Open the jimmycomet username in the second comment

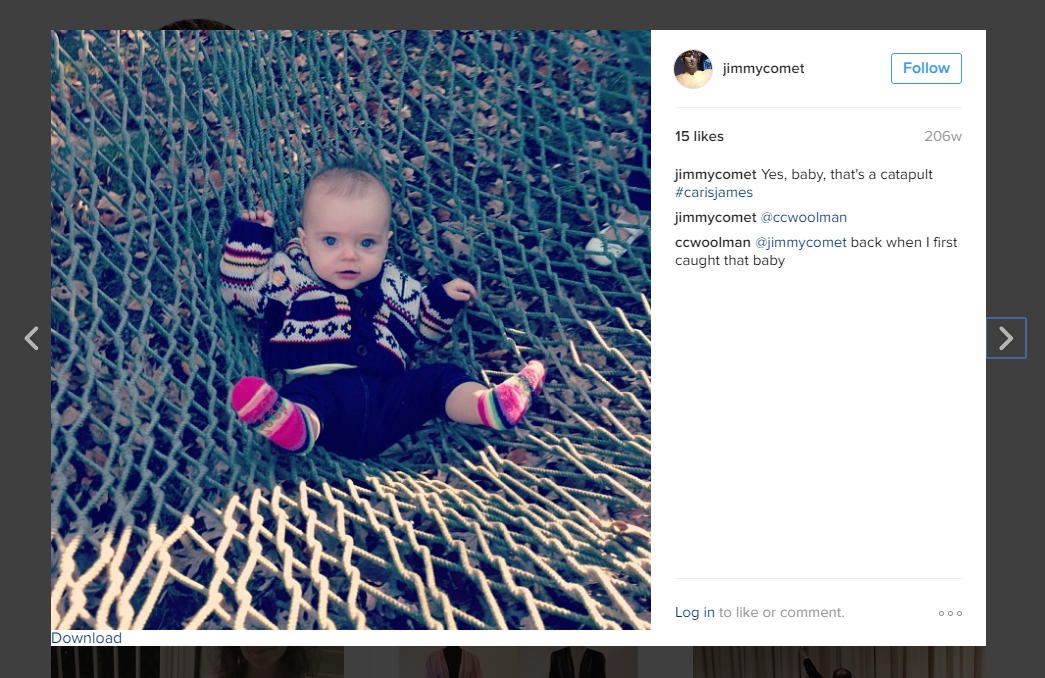[715, 217]
